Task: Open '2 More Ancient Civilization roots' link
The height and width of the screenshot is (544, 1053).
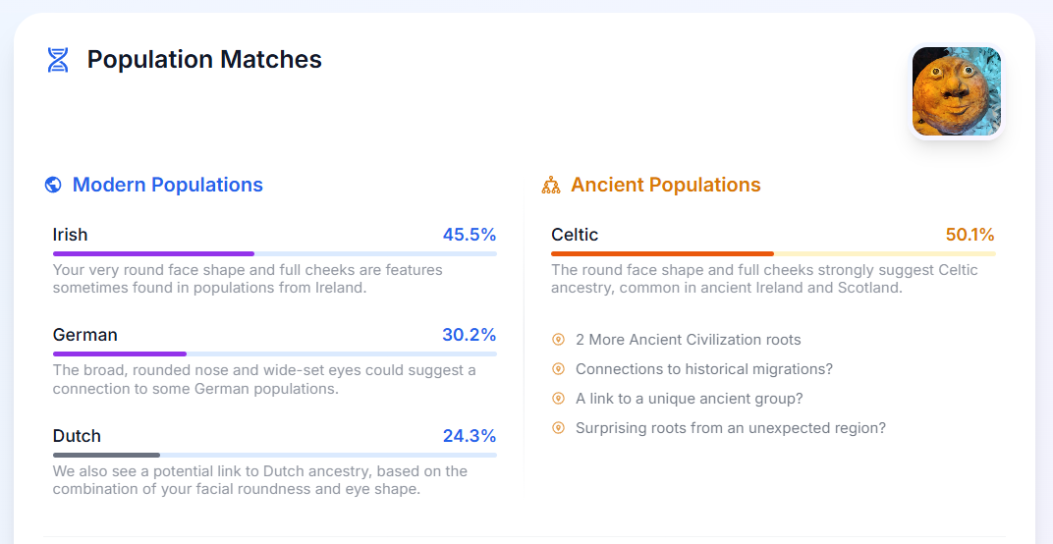Action: pos(688,340)
